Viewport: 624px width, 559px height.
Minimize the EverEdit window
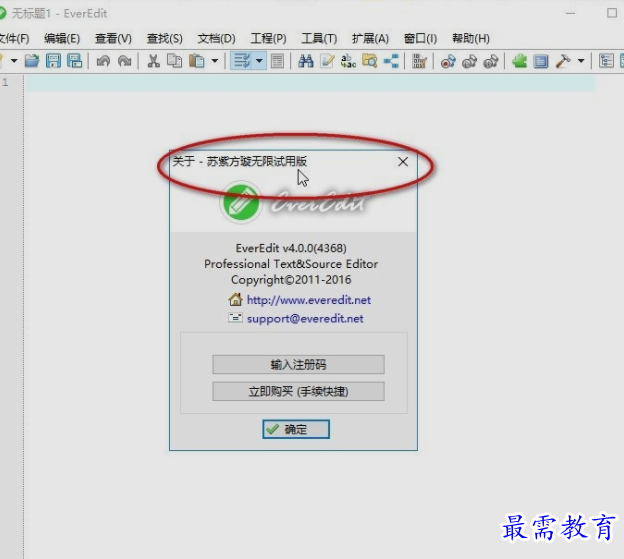pos(571,13)
